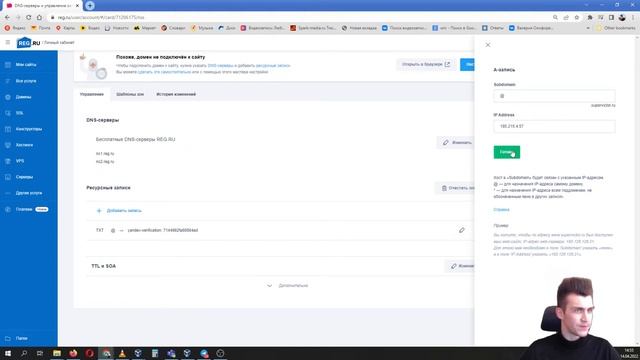Switch to the Управление tab
Viewport: 640px width, 360px height.
click(92, 94)
